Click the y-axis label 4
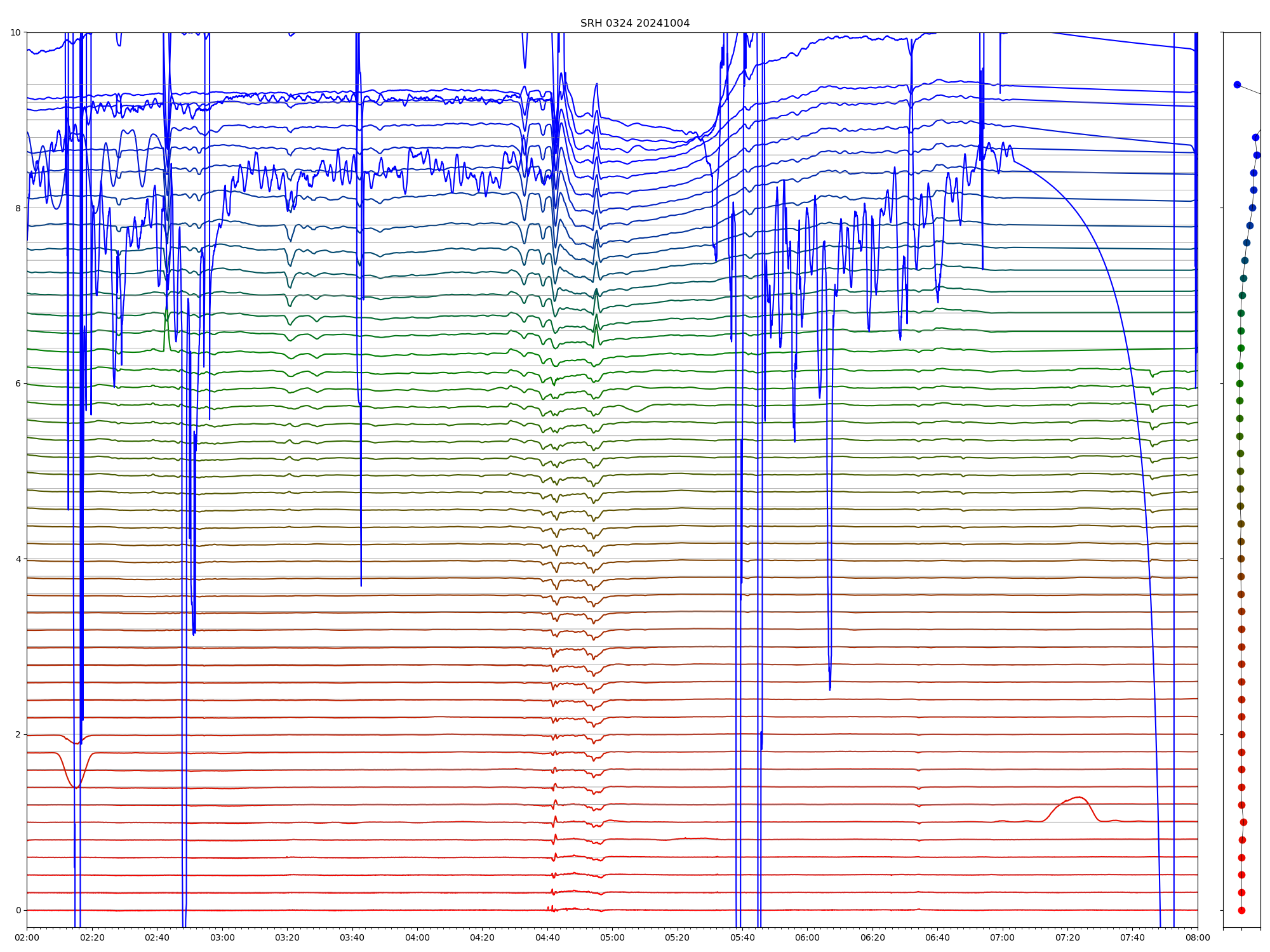 pyautogui.click(x=18, y=559)
